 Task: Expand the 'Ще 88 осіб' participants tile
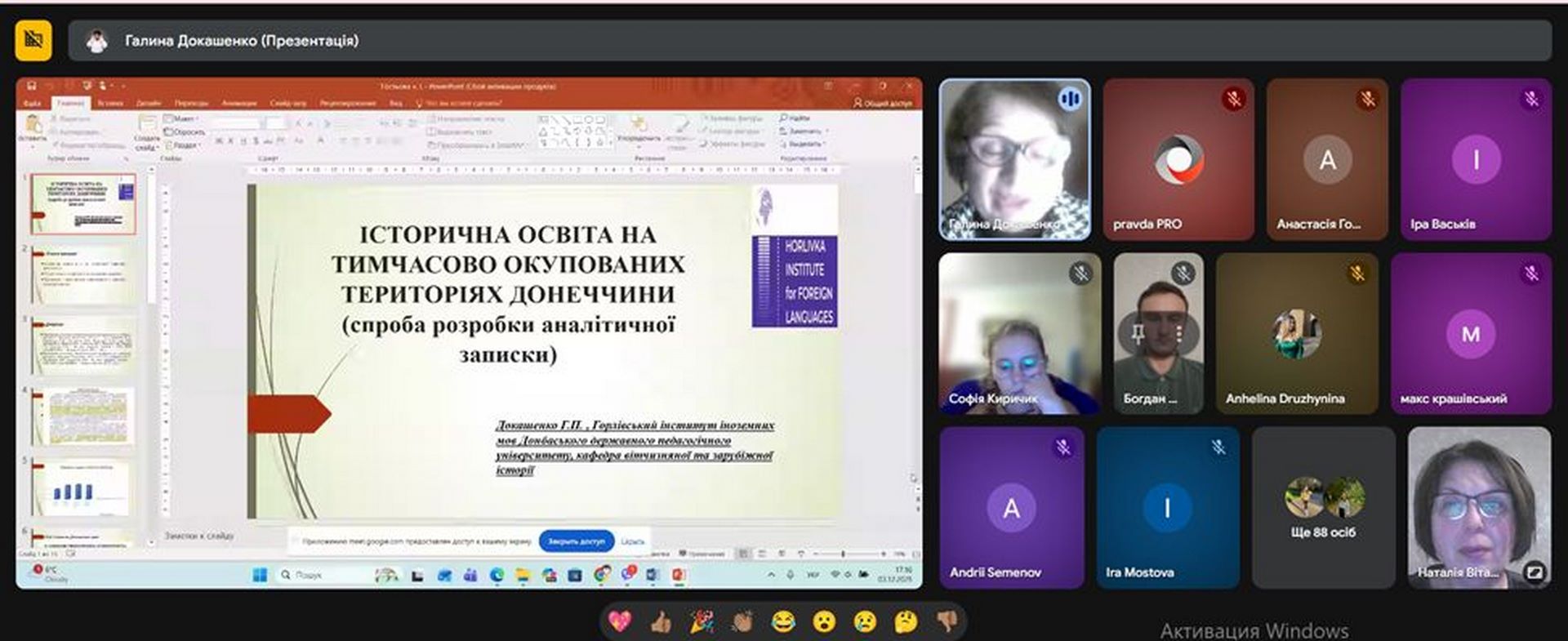click(x=1323, y=506)
